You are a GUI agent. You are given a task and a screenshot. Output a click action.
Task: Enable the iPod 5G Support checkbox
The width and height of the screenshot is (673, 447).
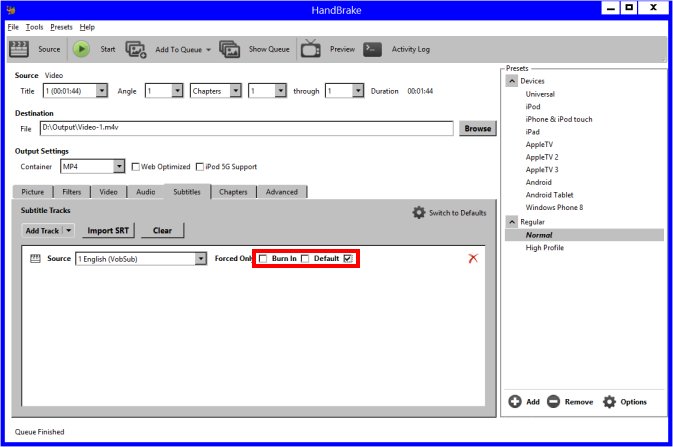200,167
